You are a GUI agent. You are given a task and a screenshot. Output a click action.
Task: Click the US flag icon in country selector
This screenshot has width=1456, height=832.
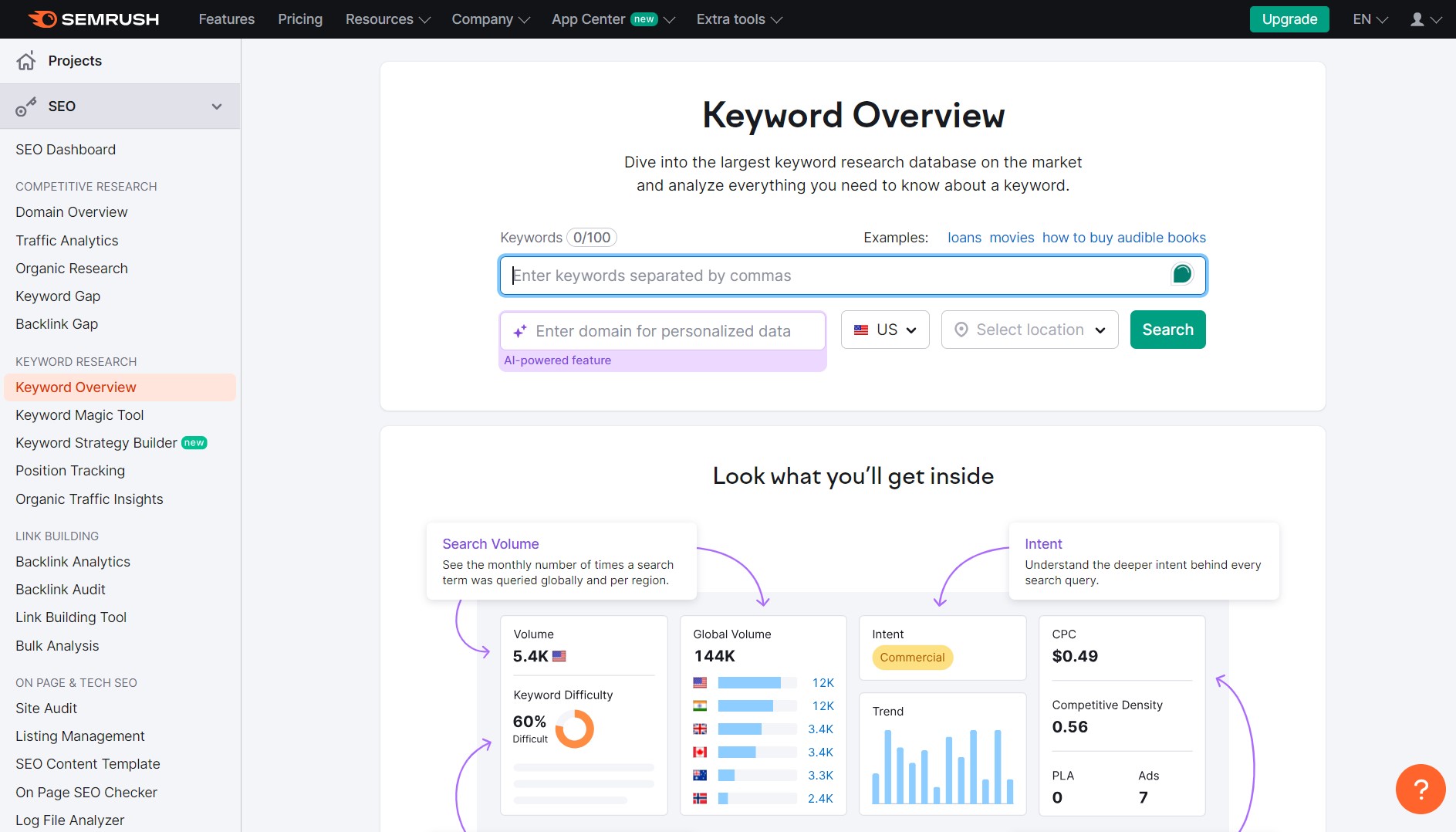click(x=862, y=330)
